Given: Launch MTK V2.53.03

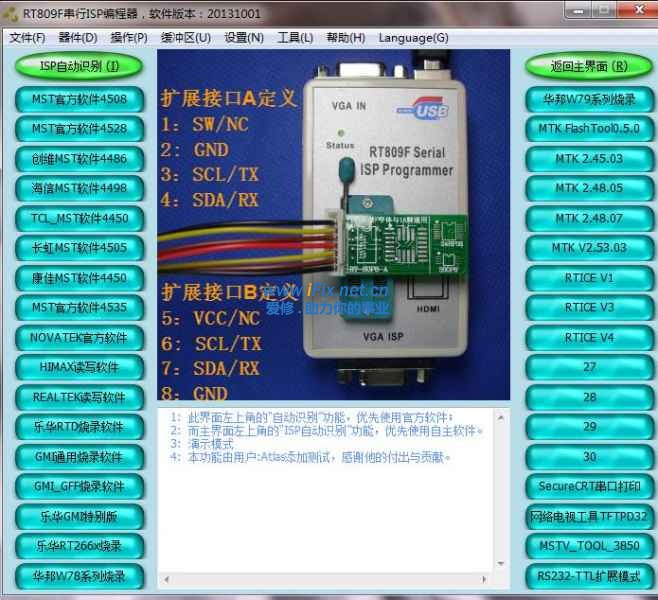Looking at the screenshot, I should click(x=589, y=248).
